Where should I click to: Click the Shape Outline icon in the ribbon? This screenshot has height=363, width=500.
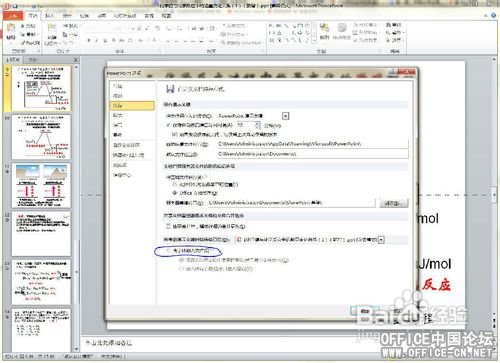[356, 32]
